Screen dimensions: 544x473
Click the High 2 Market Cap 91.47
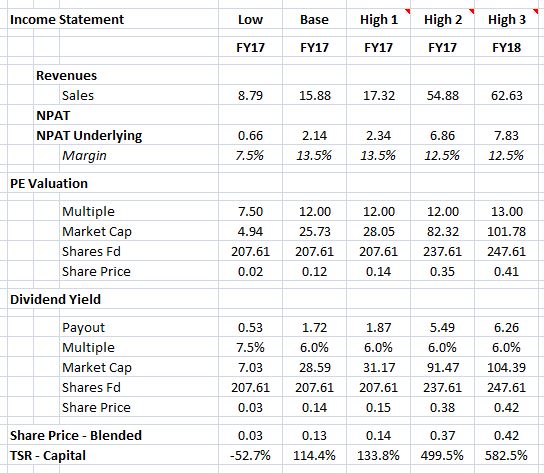[442, 368]
